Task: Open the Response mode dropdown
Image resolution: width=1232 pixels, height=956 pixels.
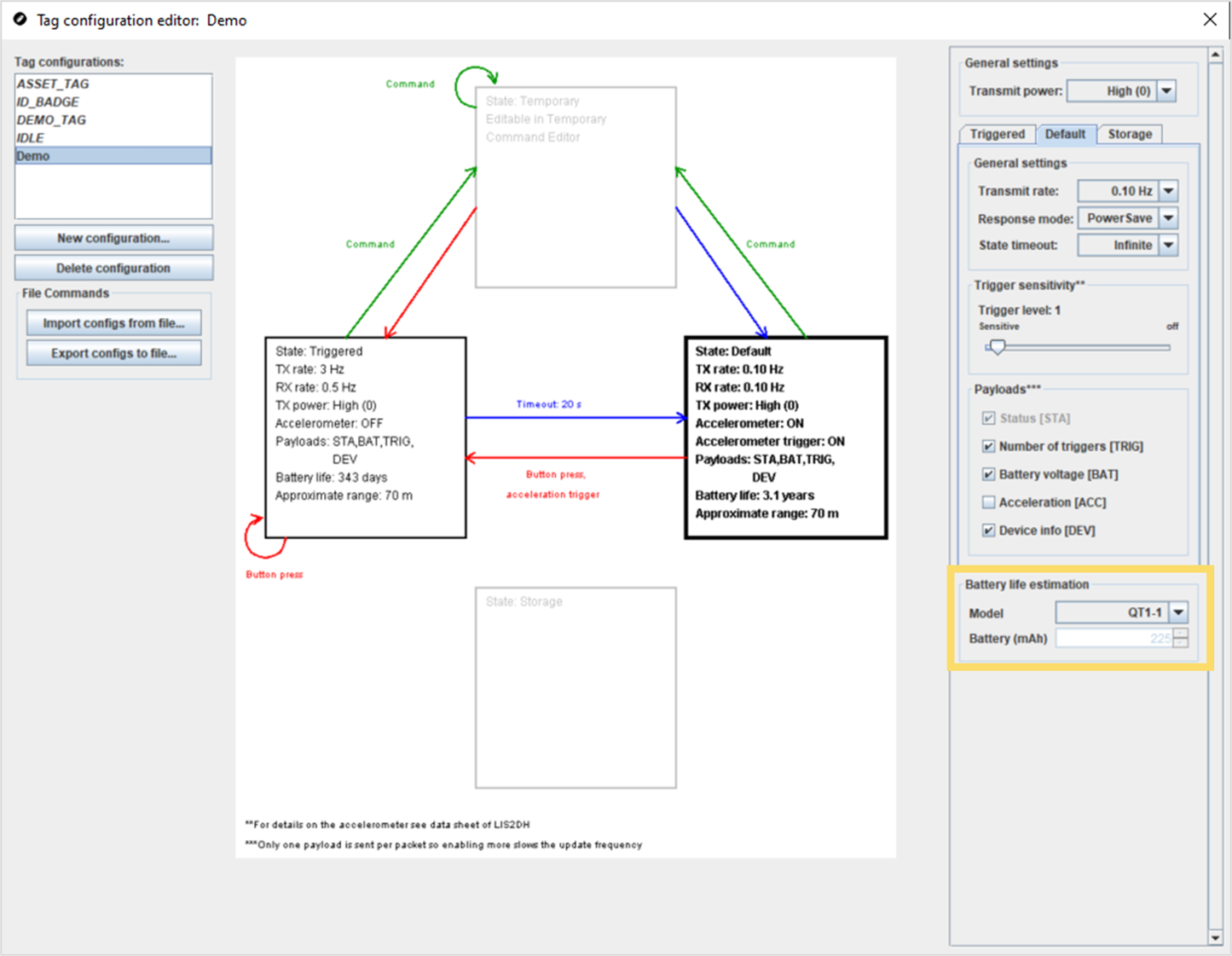Action: tap(1169, 218)
